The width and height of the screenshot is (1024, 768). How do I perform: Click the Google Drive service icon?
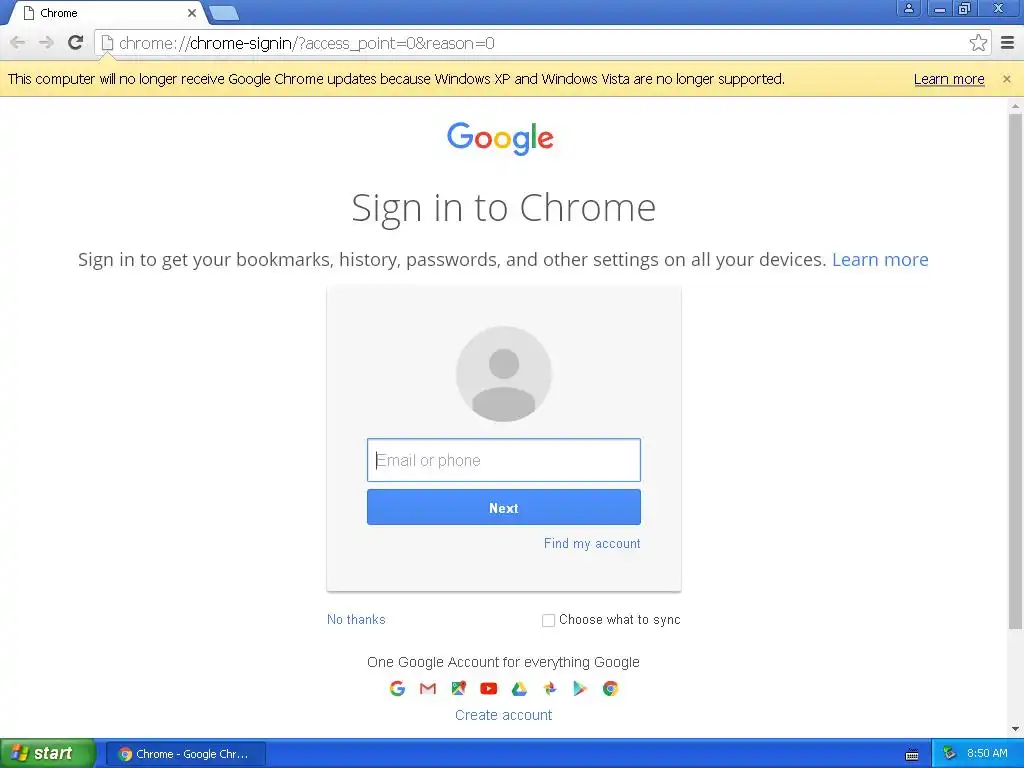pos(519,688)
